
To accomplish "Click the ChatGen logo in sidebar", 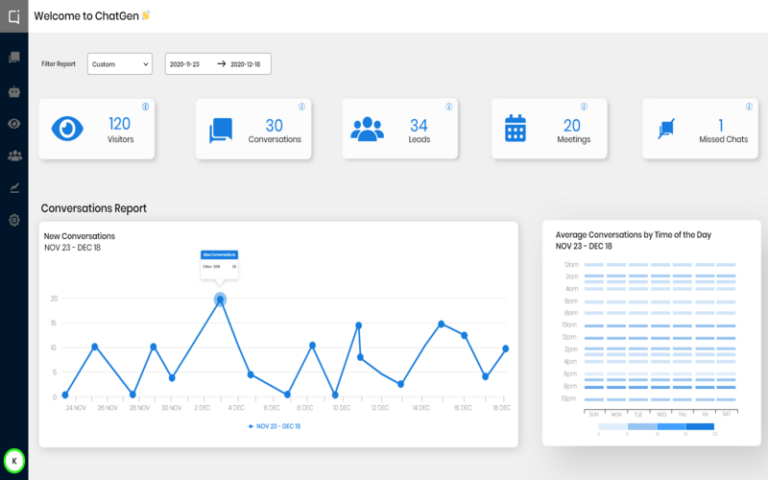I will 14,16.
